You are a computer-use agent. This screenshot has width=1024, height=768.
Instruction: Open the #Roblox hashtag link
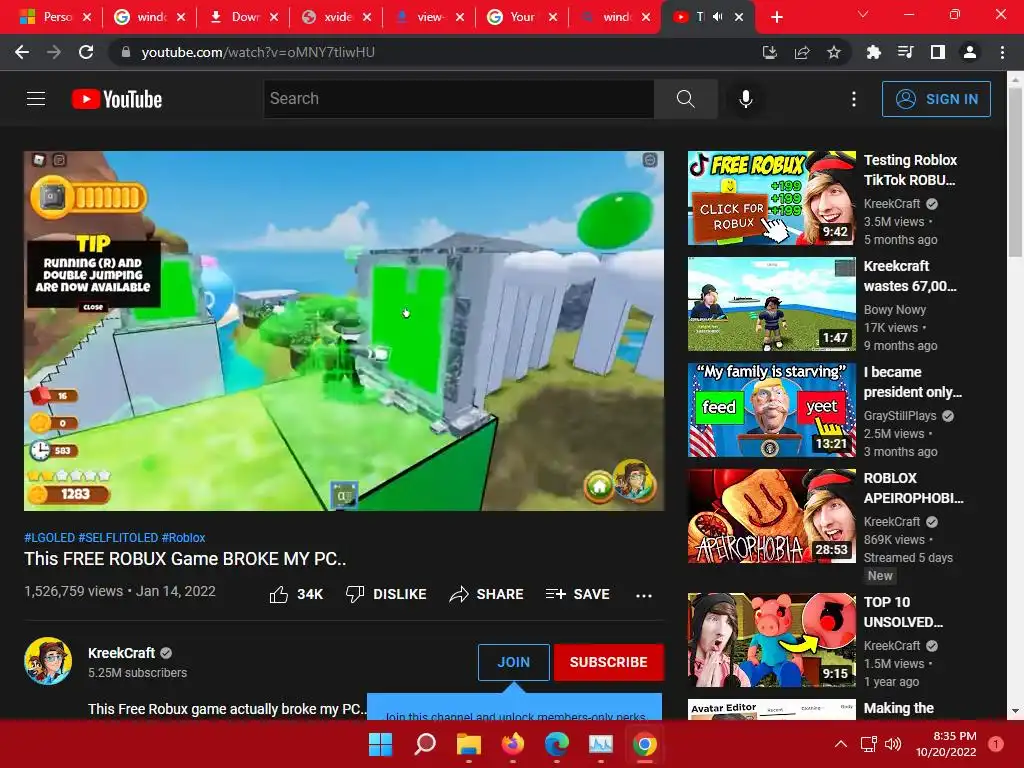pyautogui.click(x=184, y=537)
